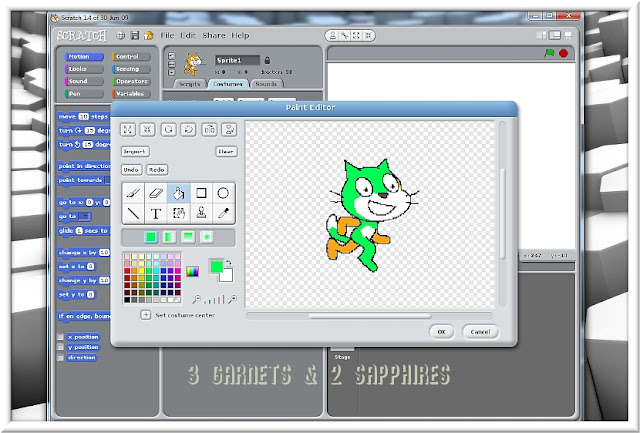
Task: Click the green flag to start scripts
Action: pos(549,53)
